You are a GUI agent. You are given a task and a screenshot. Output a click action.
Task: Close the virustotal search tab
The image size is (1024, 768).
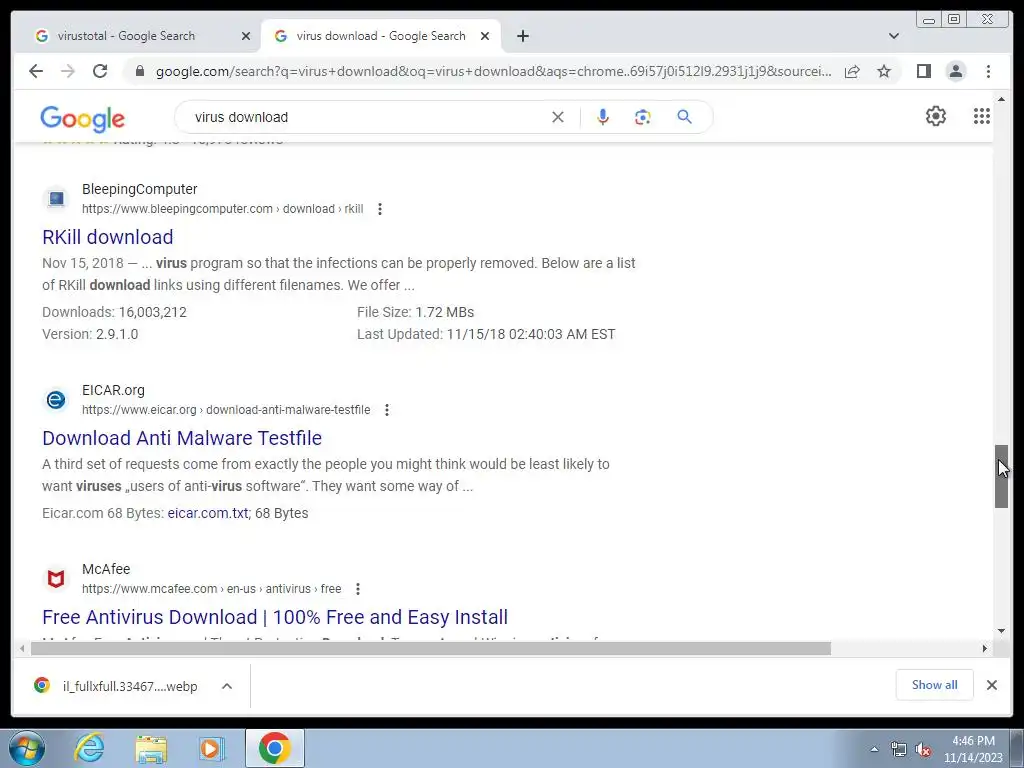[x=246, y=36]
